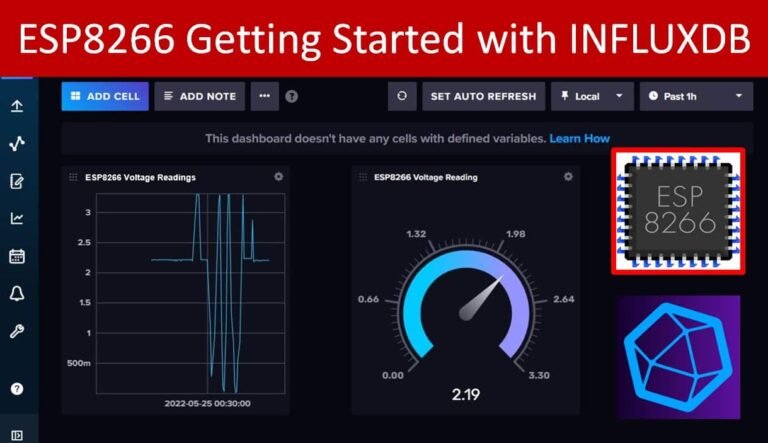Open Data Explorer in the sidebar
This screenshot has height=443, width=768.
point(17,144)
